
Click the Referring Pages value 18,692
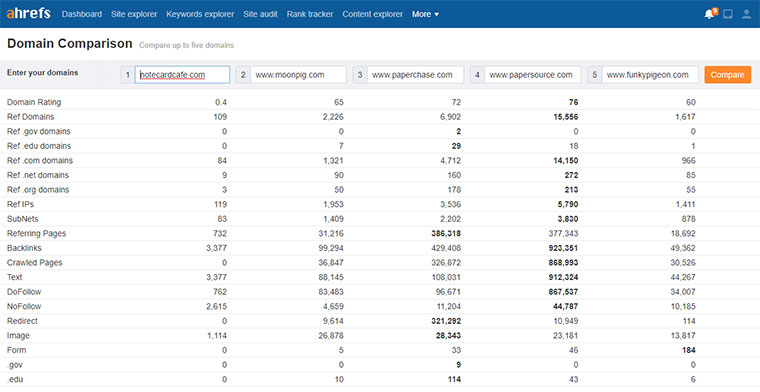pyautogui.click(x=683, y=234)
